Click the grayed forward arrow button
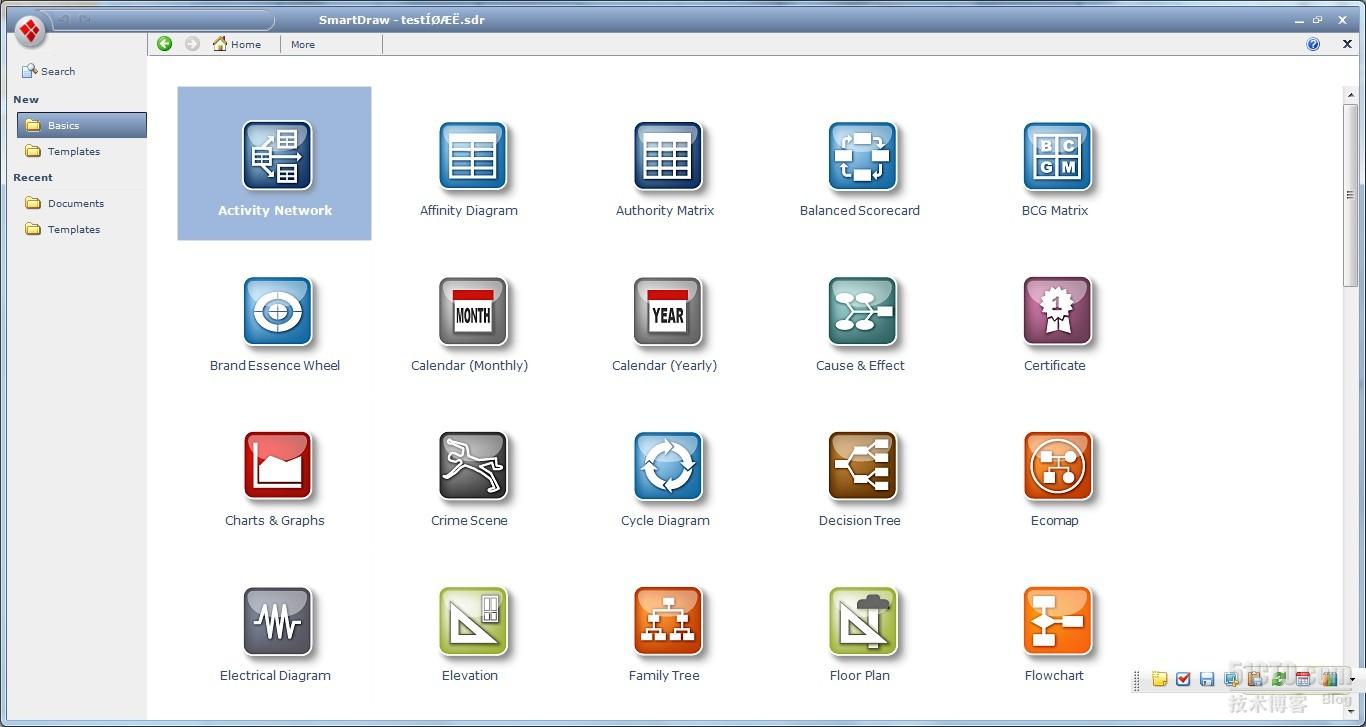This screenshot has width=1366, height=727. (x=192, y=44)
